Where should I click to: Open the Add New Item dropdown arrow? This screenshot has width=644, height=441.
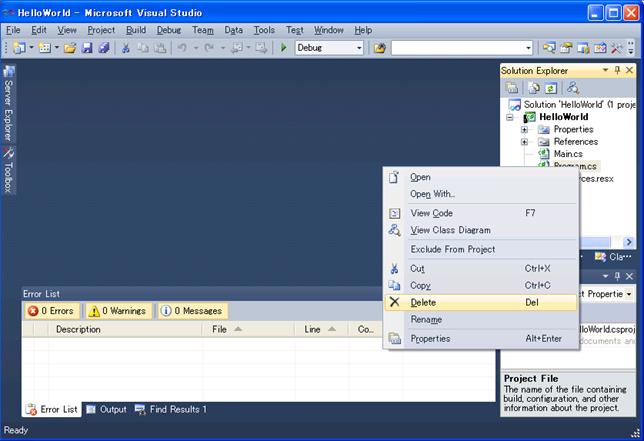57,48
